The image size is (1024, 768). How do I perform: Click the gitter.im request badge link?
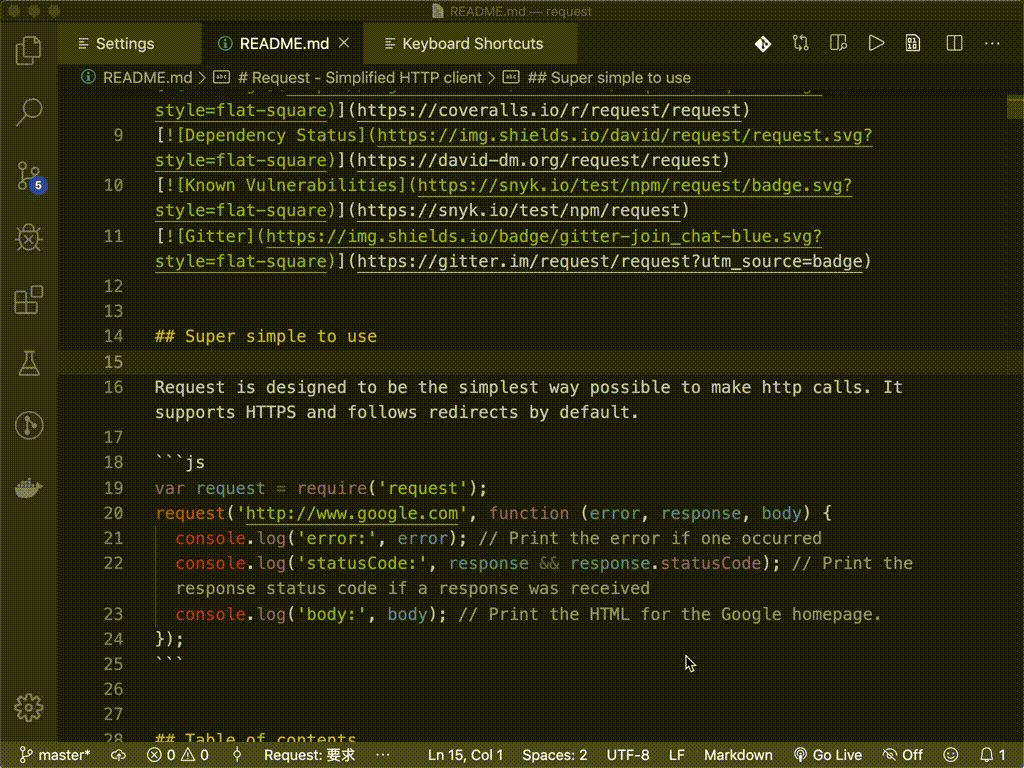coord(609,261)
